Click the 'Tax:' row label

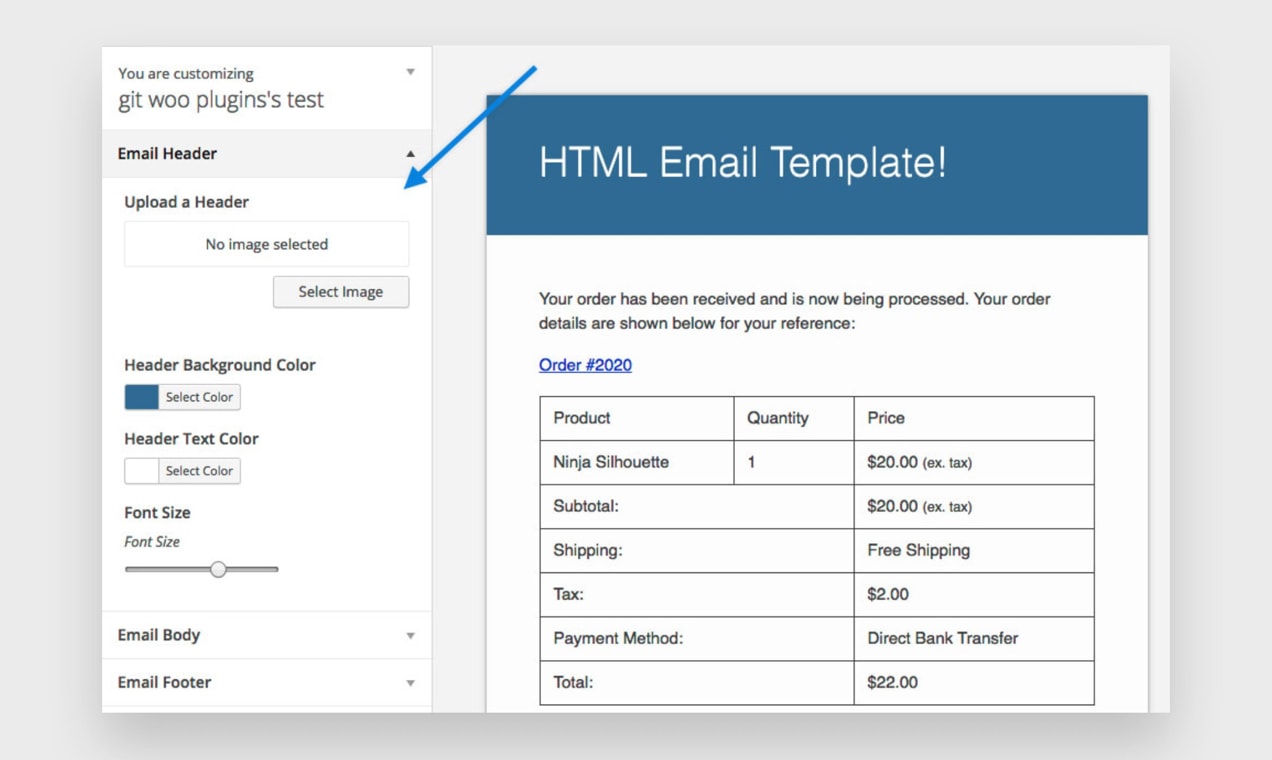568,595
